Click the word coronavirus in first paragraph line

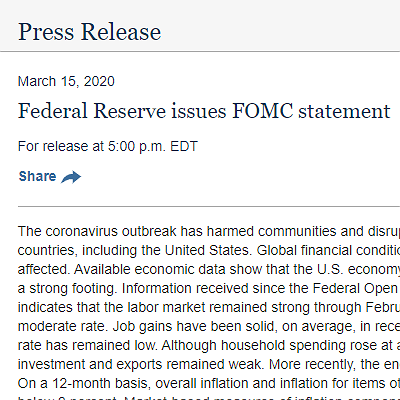coord(81,231)
